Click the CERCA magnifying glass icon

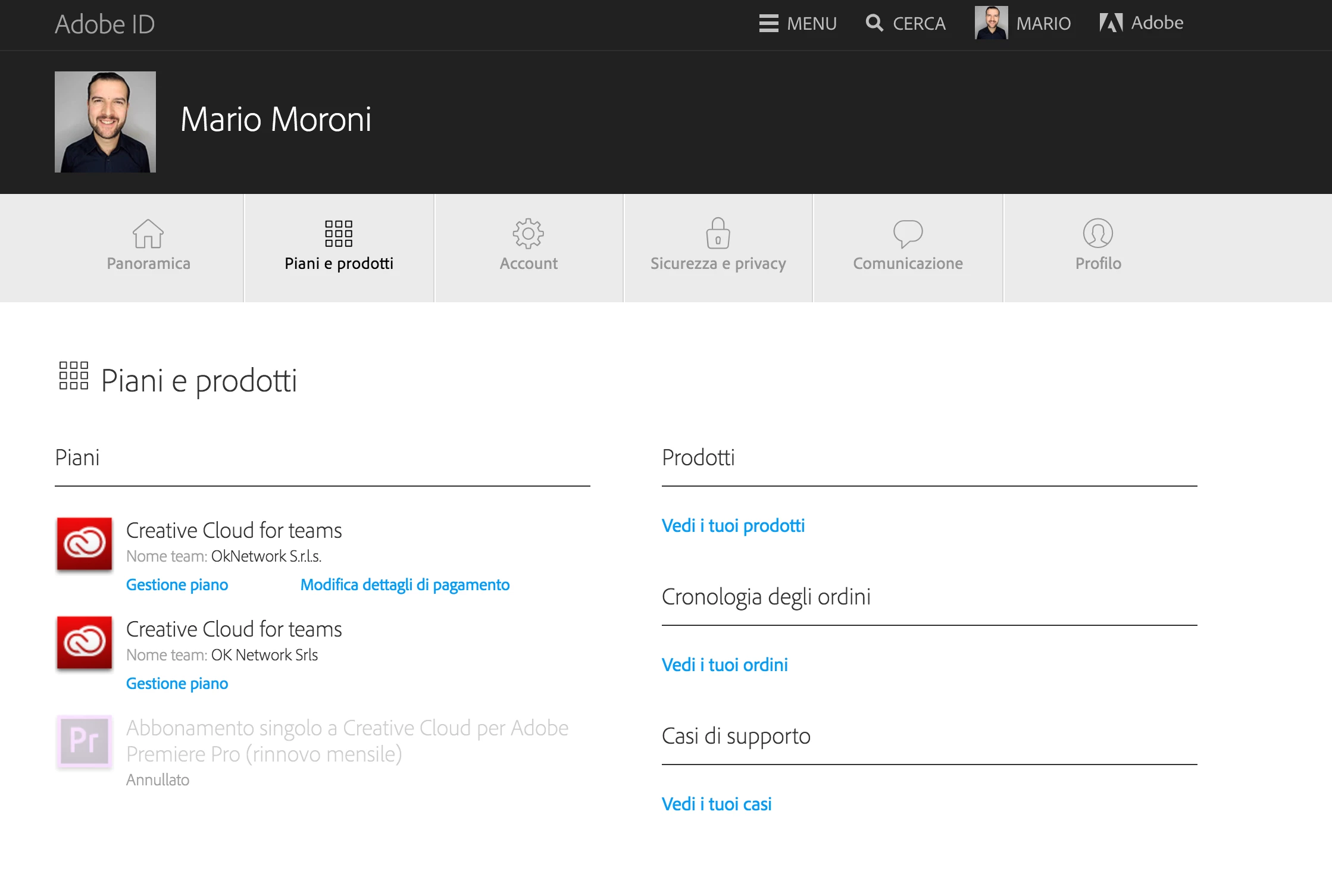click(874, 23)
